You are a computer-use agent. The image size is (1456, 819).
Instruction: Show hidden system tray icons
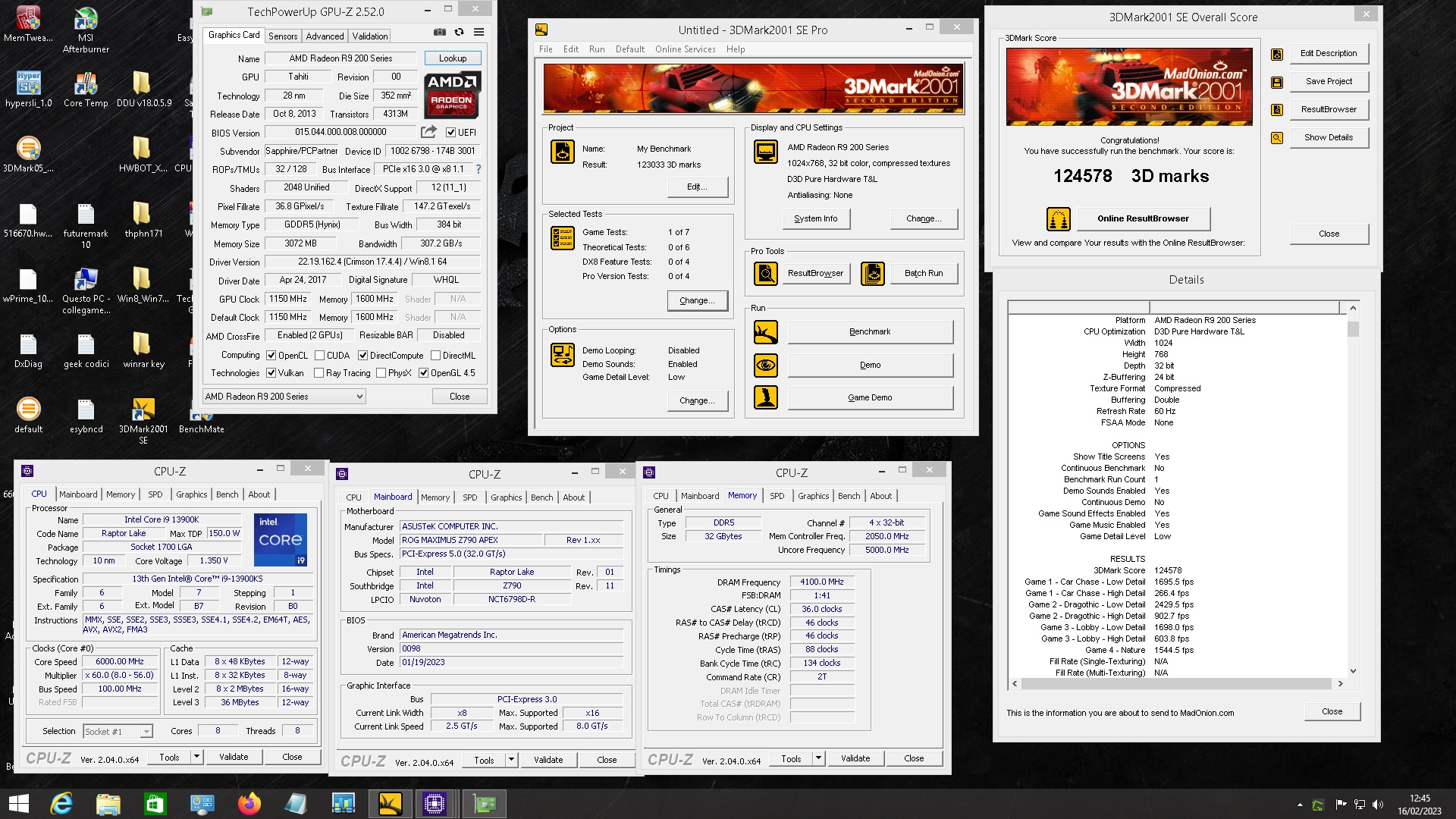coord(1300,805)
